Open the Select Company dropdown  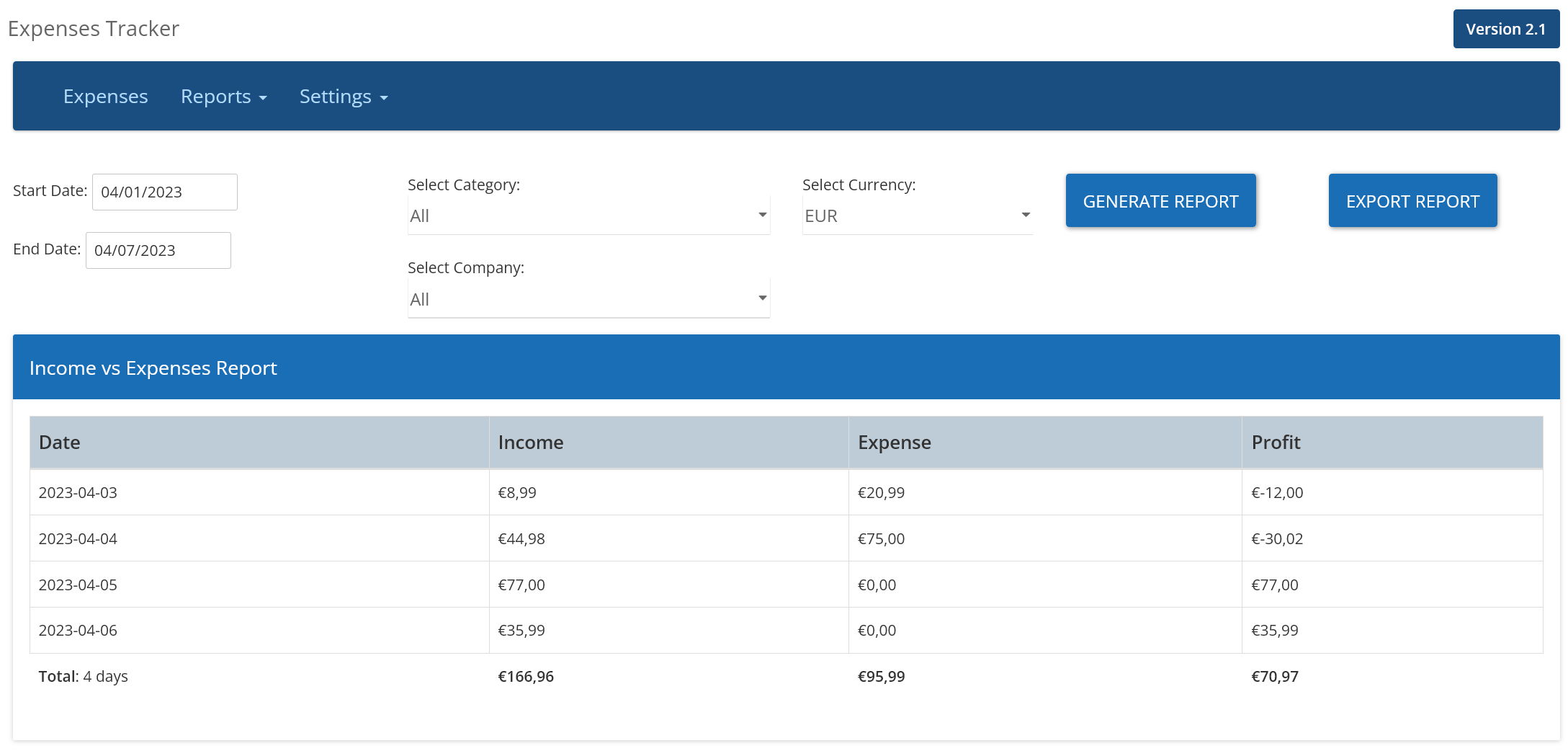coord(588,299)
